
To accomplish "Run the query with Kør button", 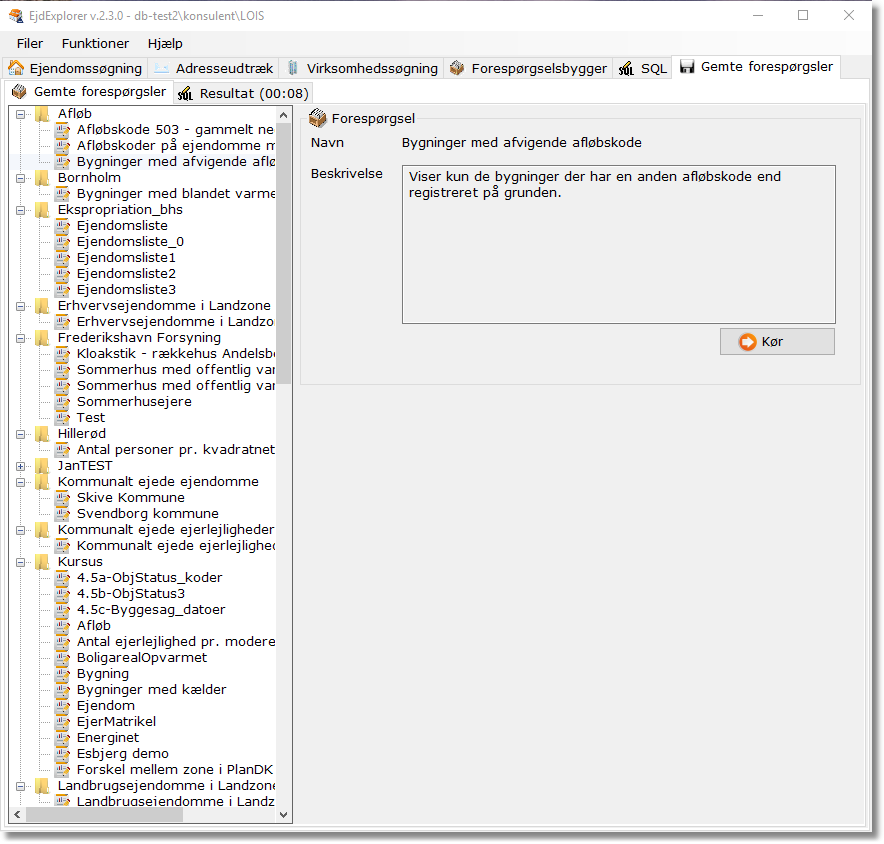I will click(x=777, y=342).
